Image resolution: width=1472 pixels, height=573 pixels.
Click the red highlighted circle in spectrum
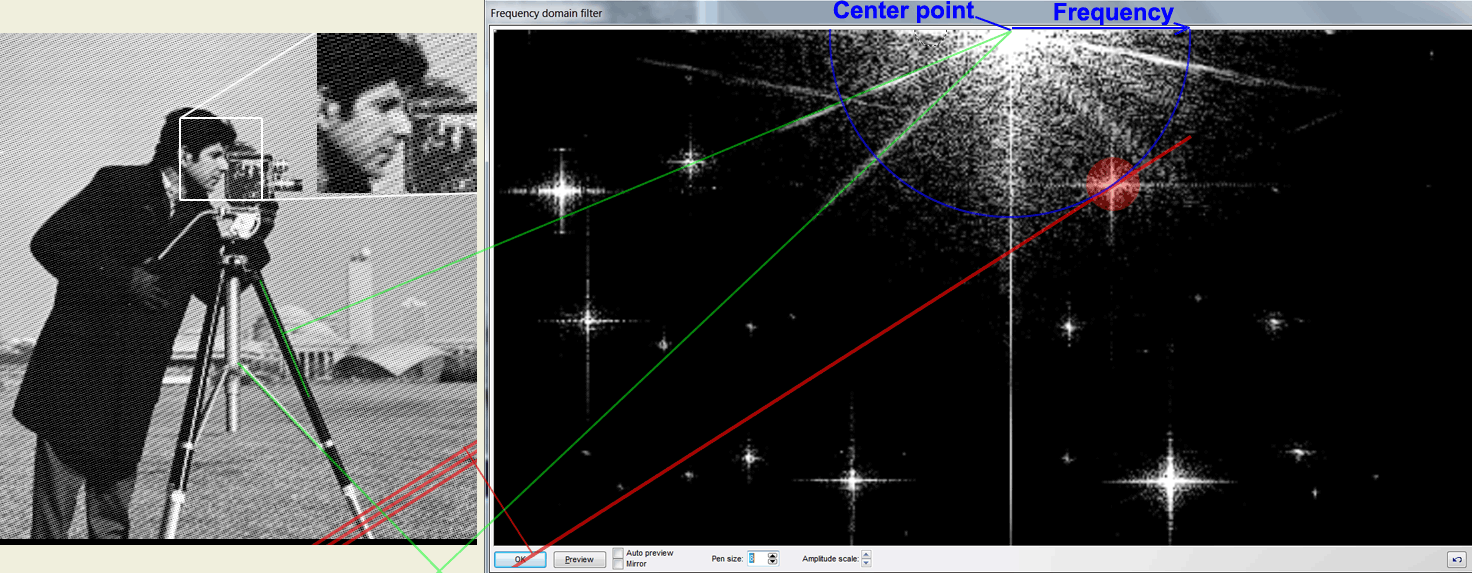pyautogui.click(x=1112, y=184)
